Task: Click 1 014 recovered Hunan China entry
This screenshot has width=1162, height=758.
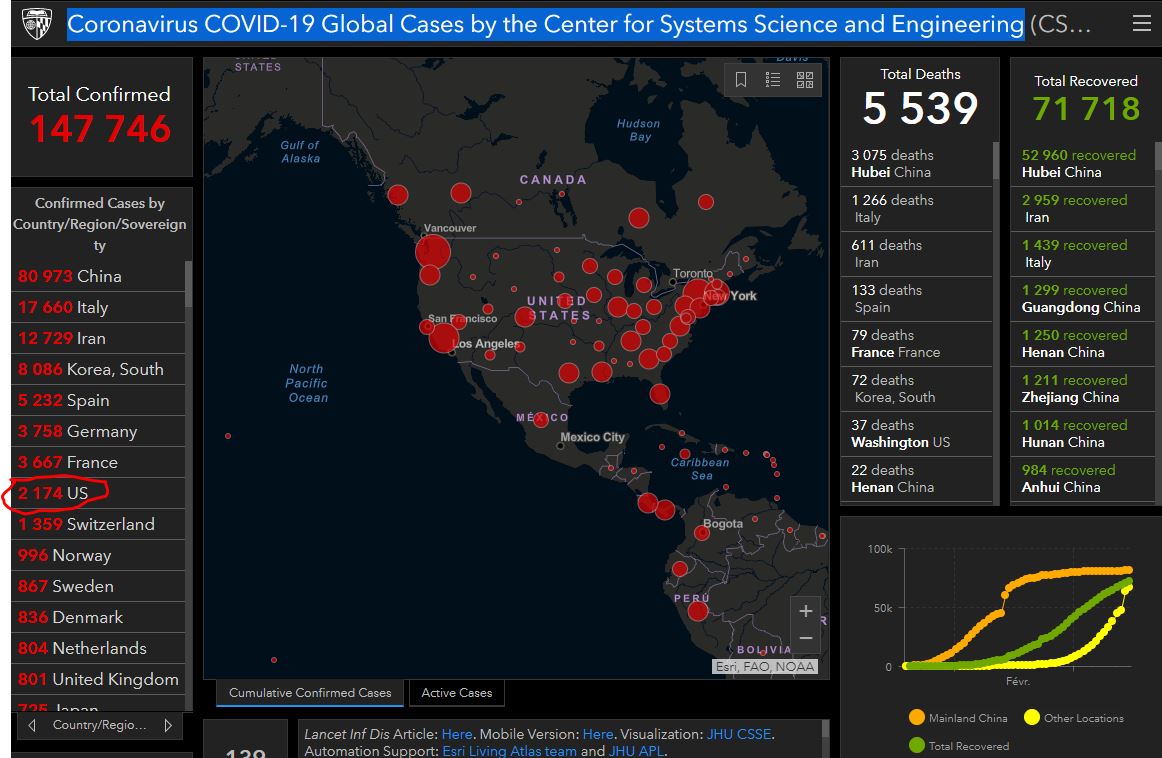Action: click(x=1083, y=433)
